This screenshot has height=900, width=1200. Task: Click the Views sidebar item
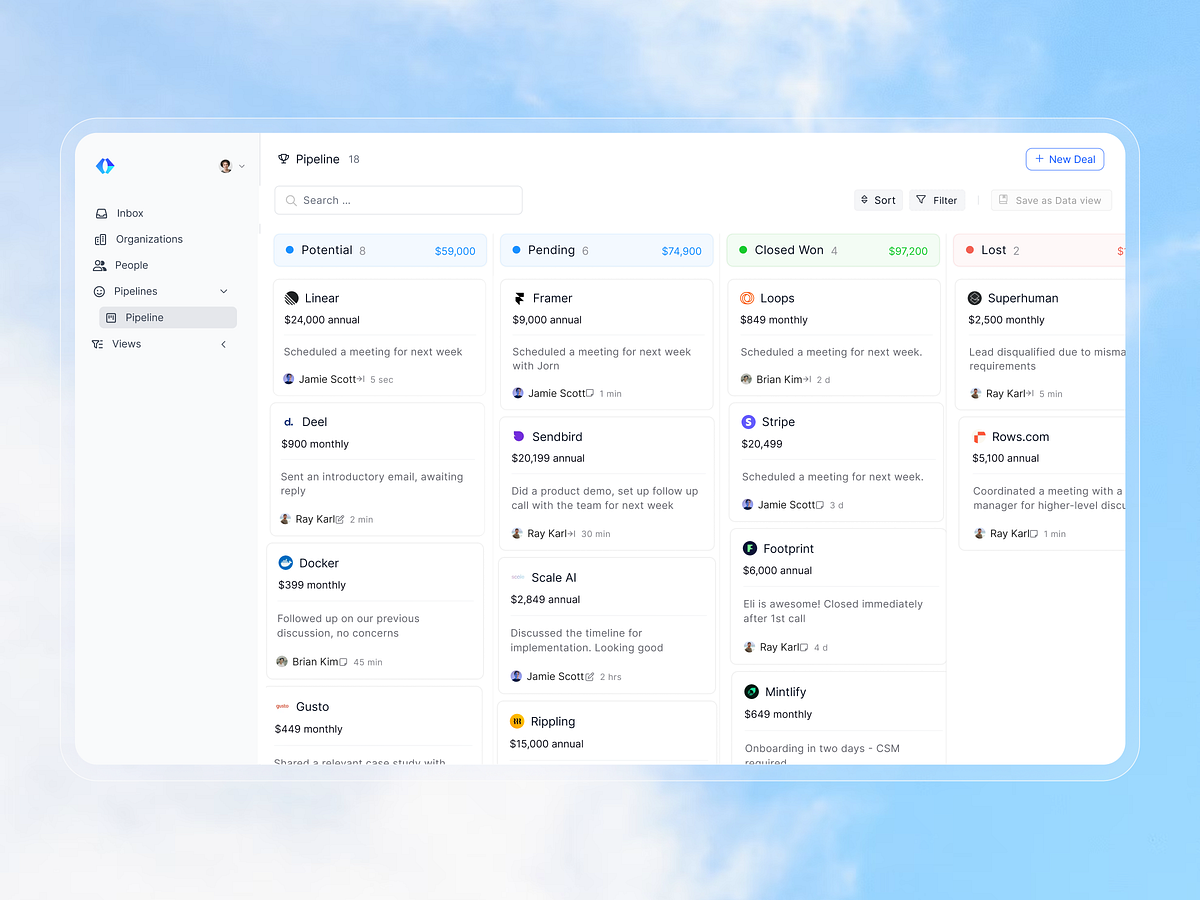[x=126, y=344]
